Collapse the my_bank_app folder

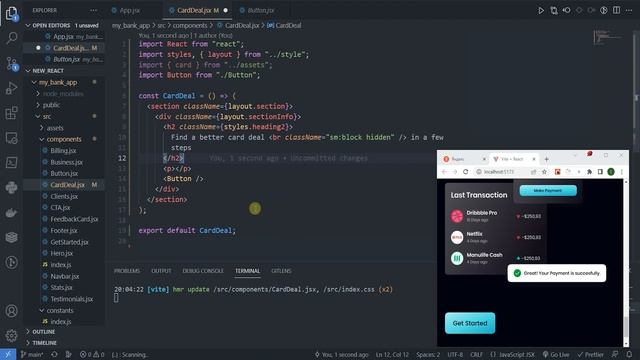point(58,82)
